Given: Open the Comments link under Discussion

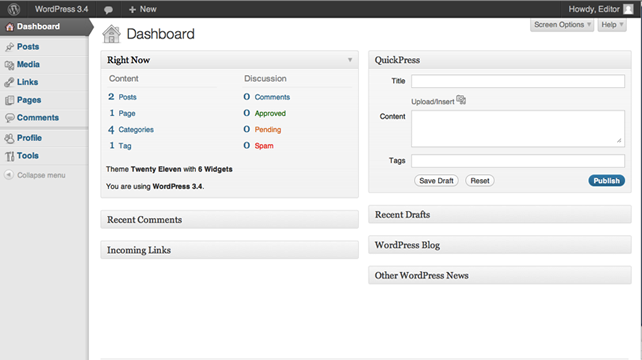Looking at the screenshot, I should (272, 97).
